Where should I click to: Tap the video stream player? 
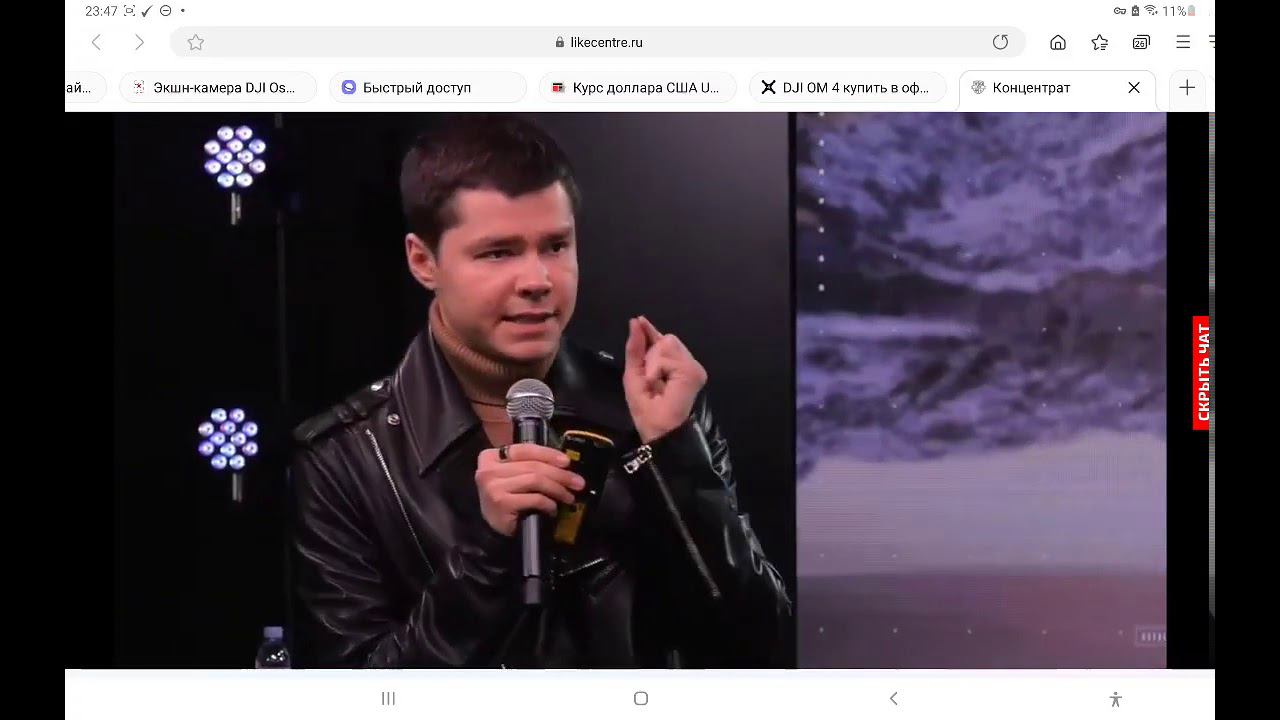(639, 390)
